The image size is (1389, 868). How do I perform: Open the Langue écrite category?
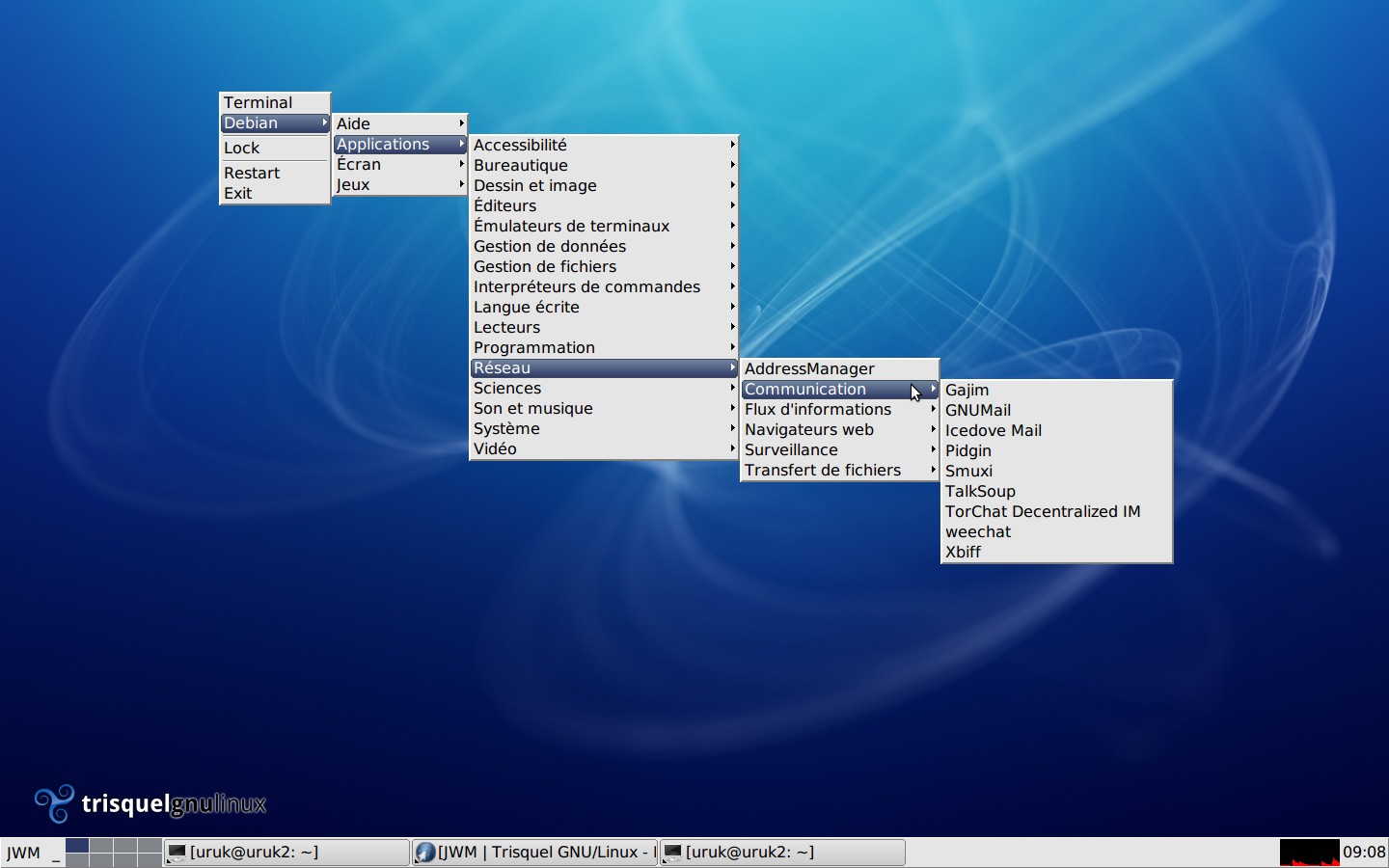tap(604, 307)
